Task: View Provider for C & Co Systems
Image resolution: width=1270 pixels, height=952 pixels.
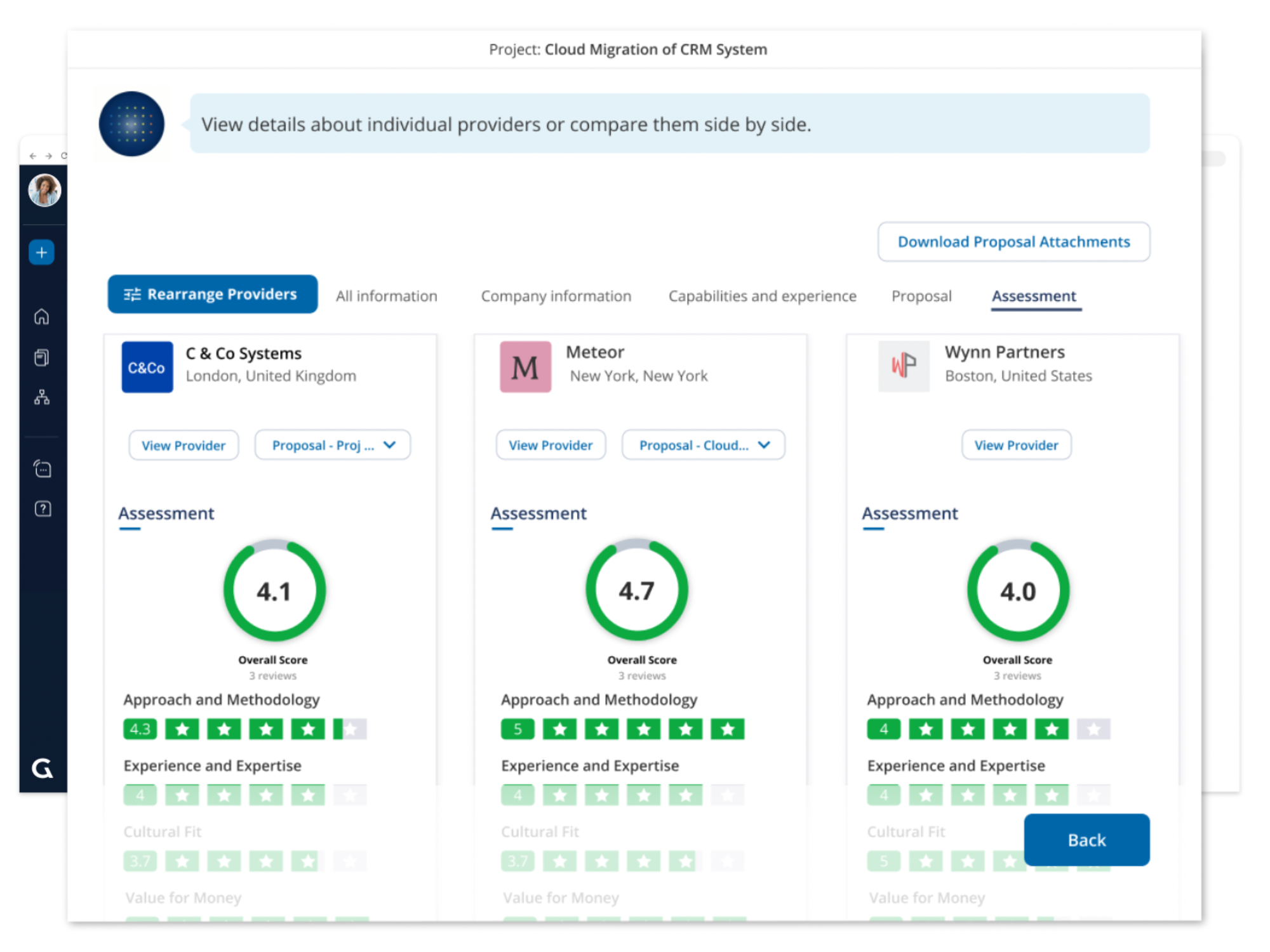Action: [184, 445]
